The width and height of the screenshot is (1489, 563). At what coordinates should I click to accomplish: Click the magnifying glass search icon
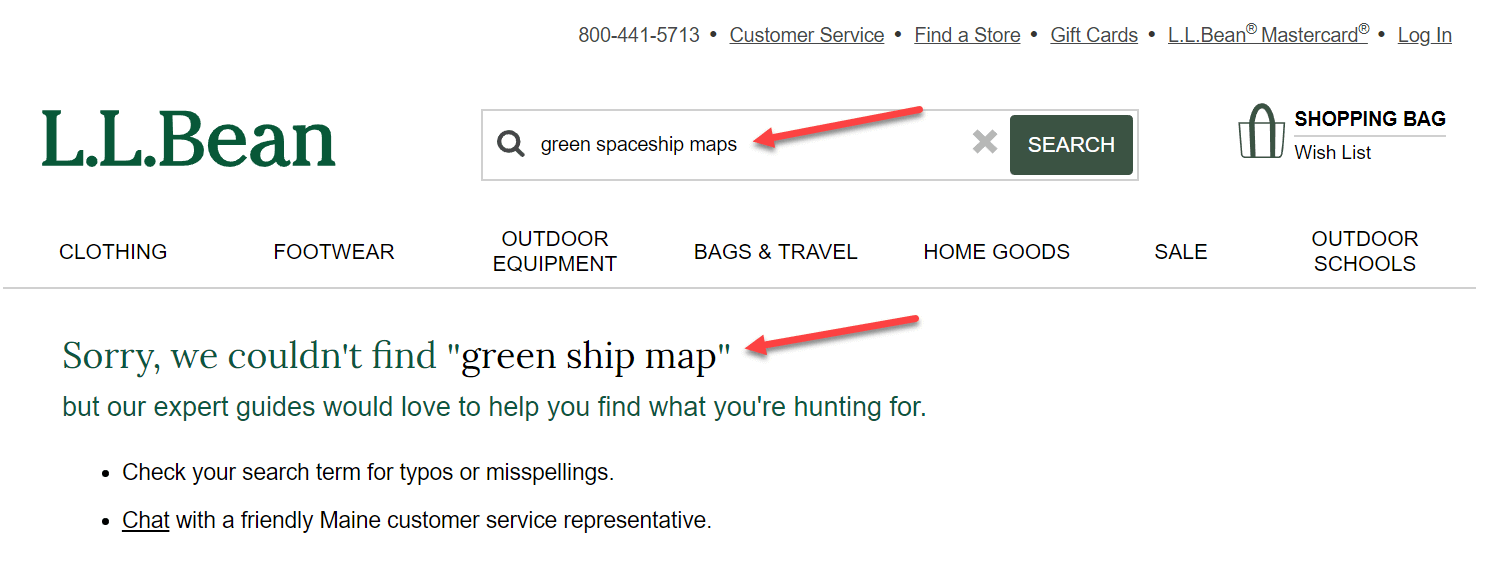coord(511,144)
